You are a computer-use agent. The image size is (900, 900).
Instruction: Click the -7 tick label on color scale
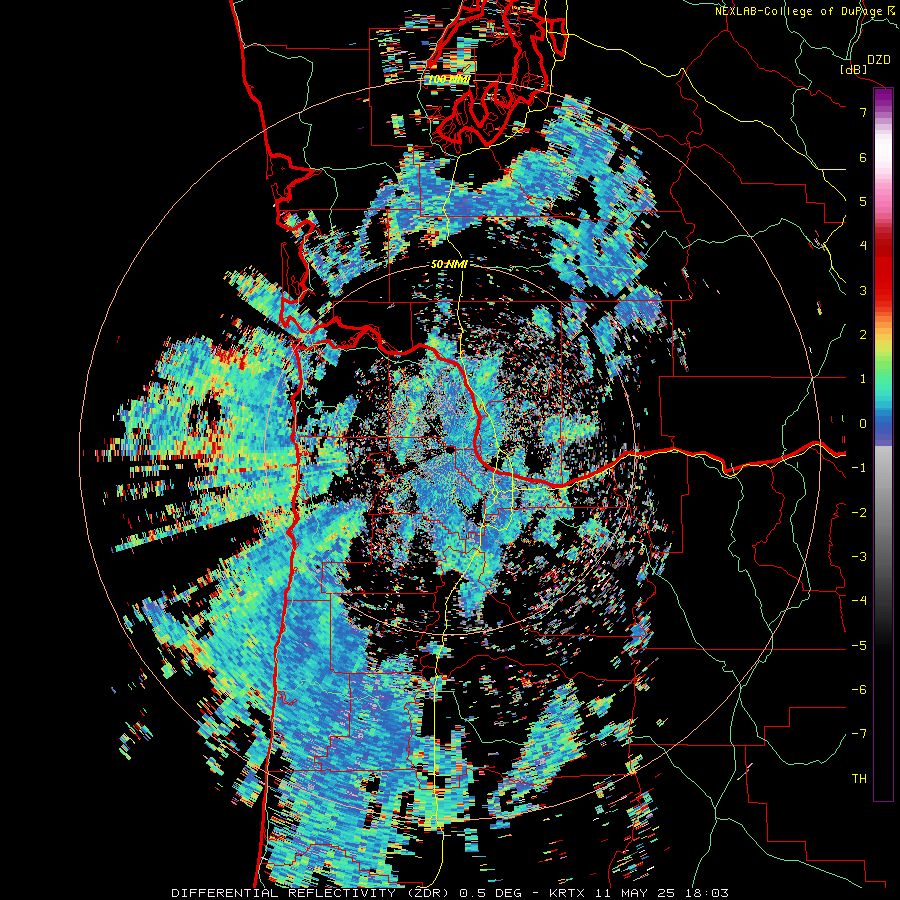coord(859,734)
